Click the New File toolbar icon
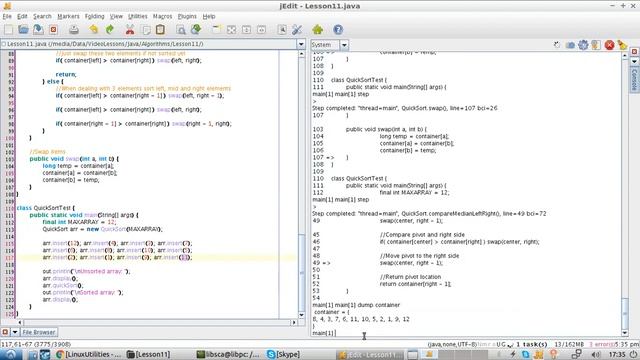The image size is (640, 360). (9, 29)
